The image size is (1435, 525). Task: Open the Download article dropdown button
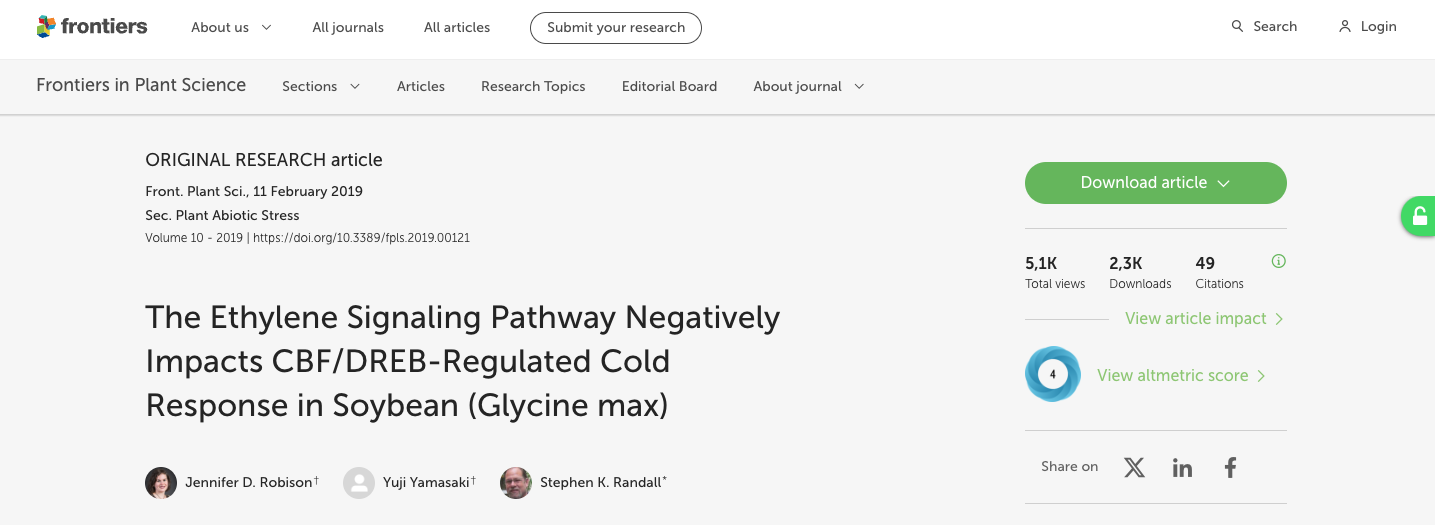pyautogui.click(x=1155, y=183)
